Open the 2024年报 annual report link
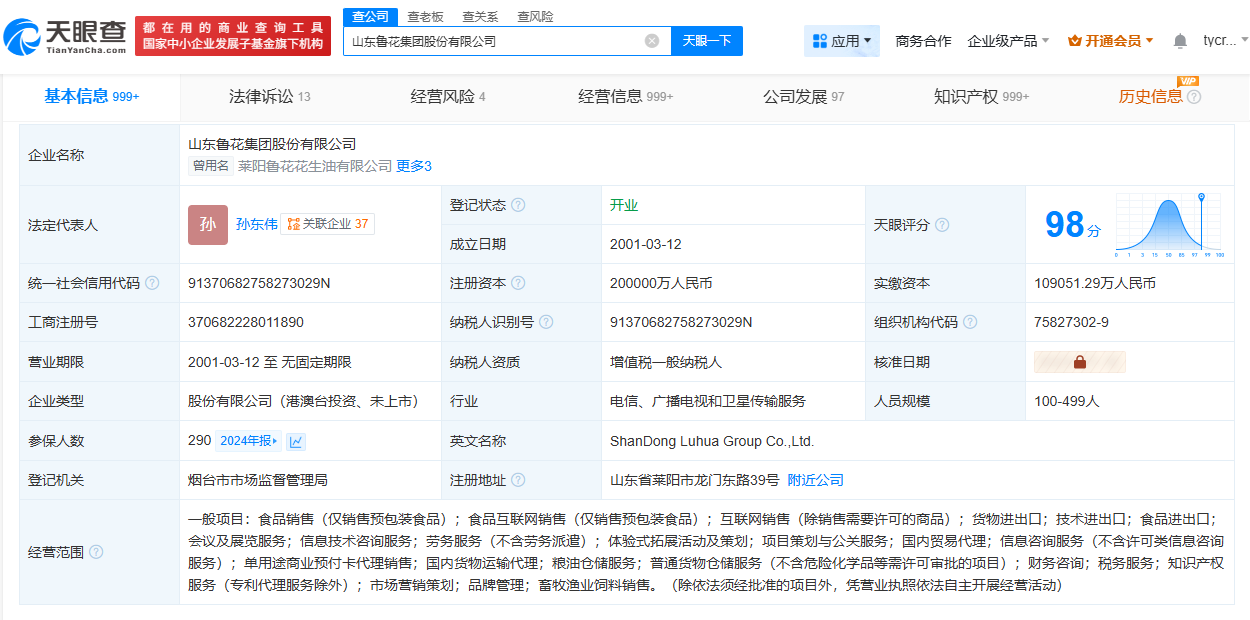Viewport: 1250px width, 620px height. (249, 441)
